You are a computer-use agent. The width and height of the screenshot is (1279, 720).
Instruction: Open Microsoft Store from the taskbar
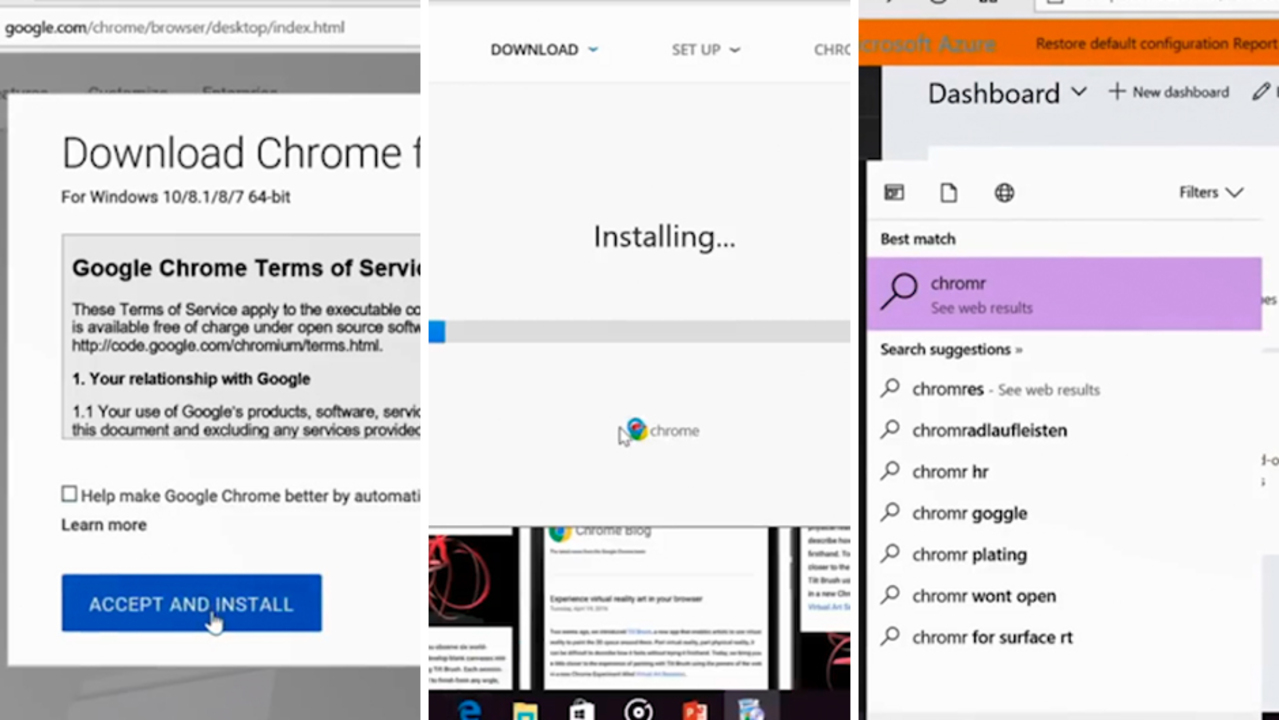pyautogui.click(x=580, y=710)
